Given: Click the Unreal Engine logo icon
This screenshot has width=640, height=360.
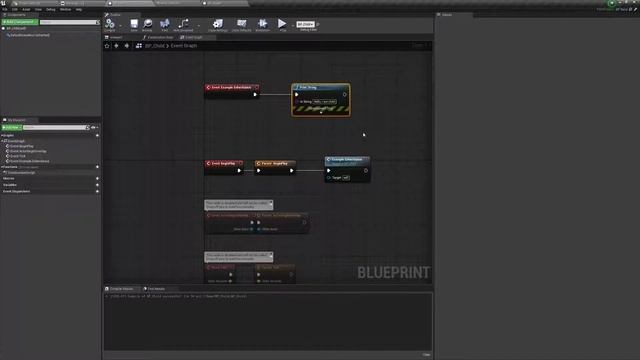Looking at the screenshot, I should click(x=3, y=3).
